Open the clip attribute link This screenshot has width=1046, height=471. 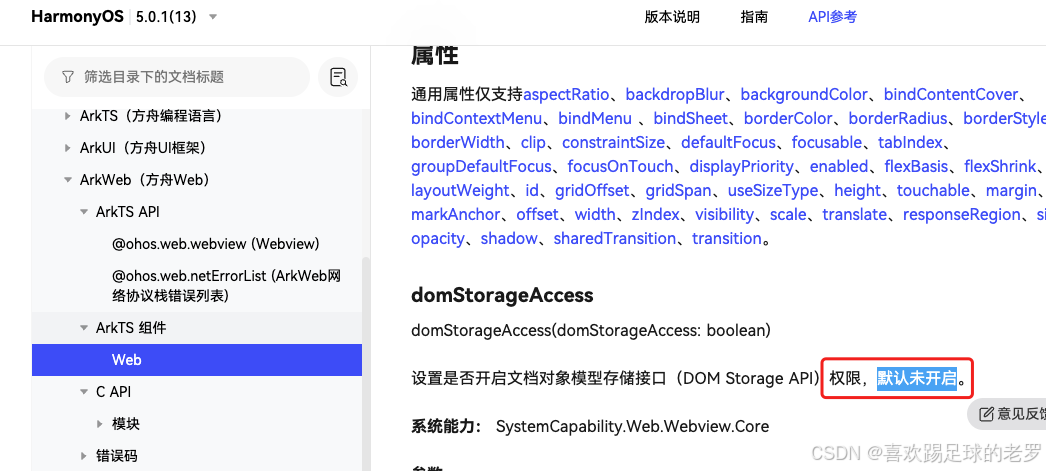point(533,142)
